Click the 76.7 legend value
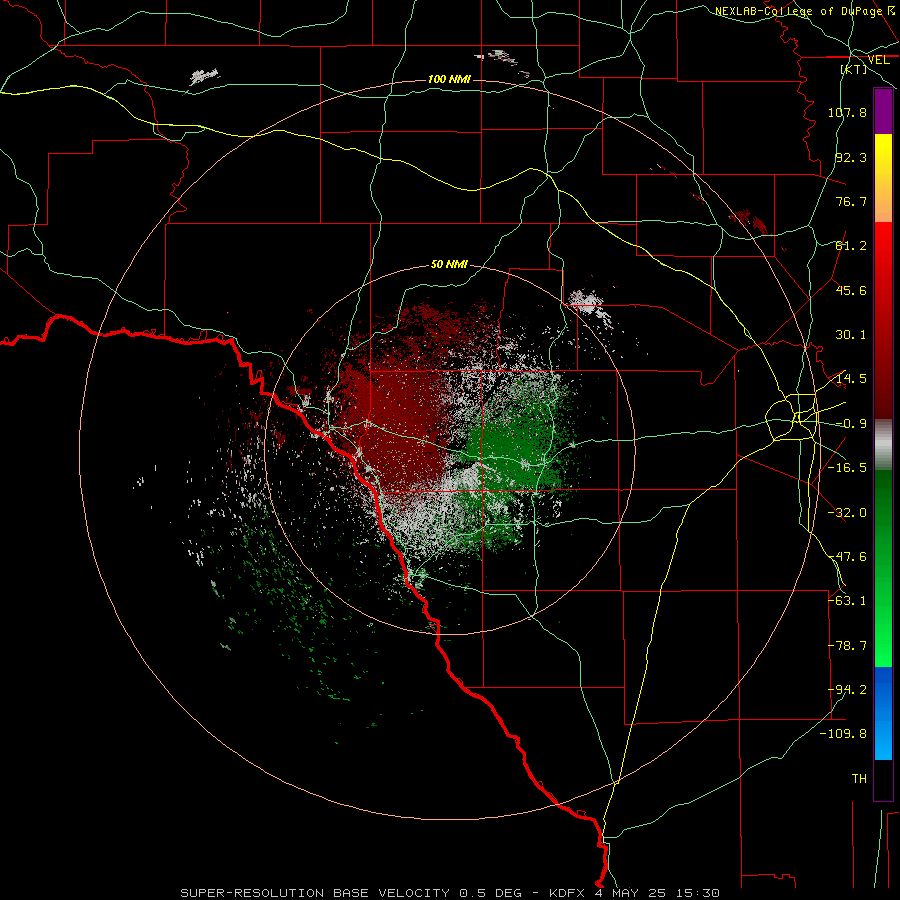 pos(851,201)
